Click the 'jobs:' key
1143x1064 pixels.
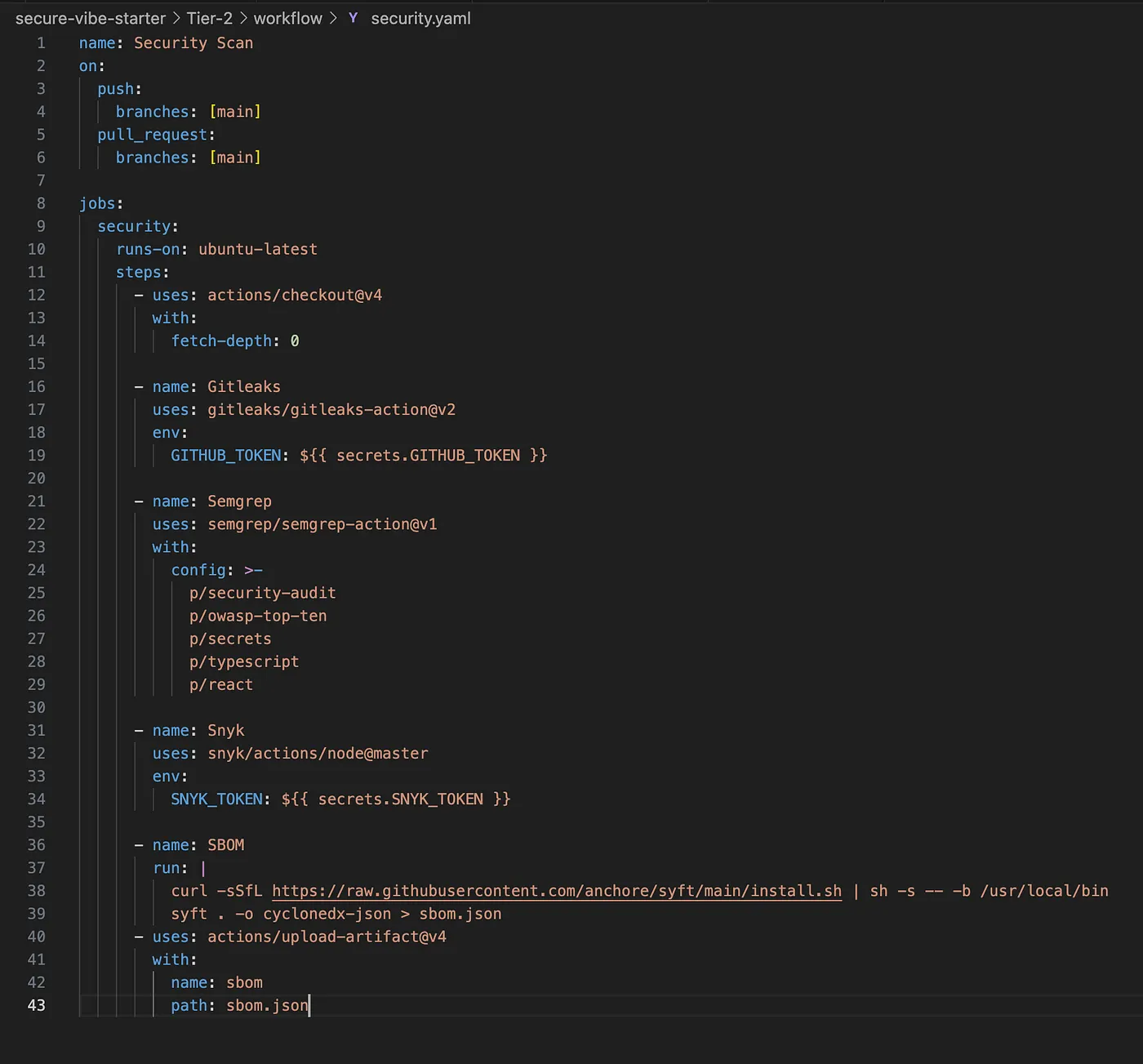(x=101, y=203)
